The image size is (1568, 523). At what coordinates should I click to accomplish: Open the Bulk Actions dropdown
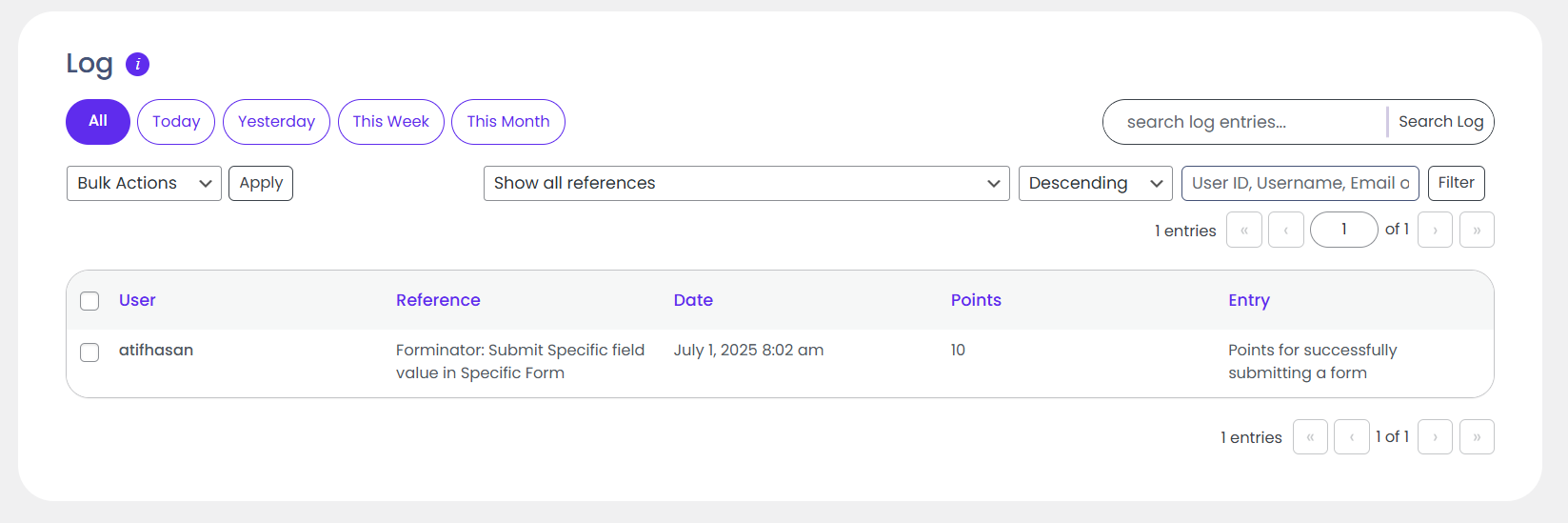click(144, 184)
